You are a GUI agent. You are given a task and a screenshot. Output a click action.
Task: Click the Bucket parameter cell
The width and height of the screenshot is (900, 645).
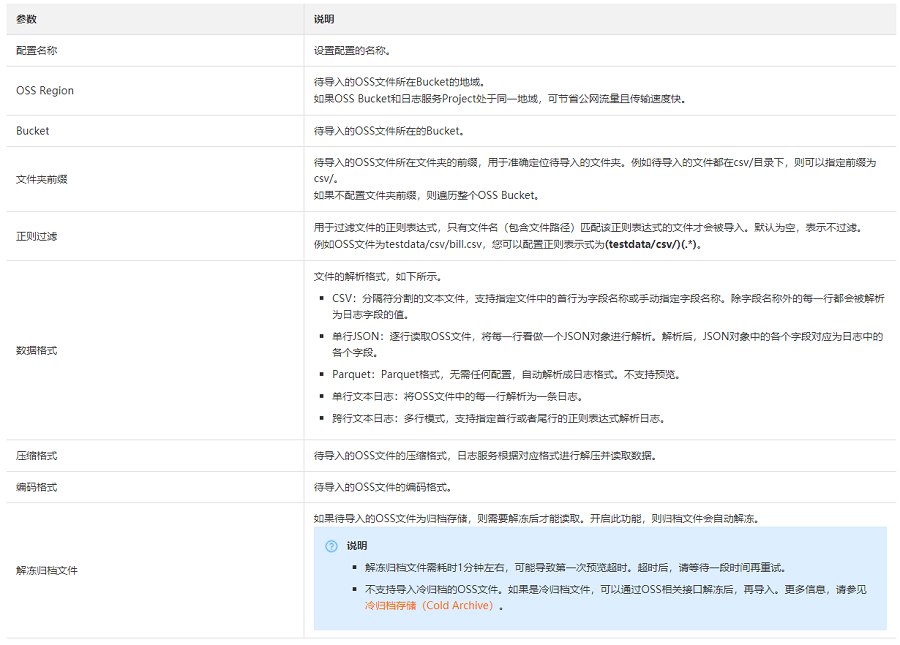155,131
